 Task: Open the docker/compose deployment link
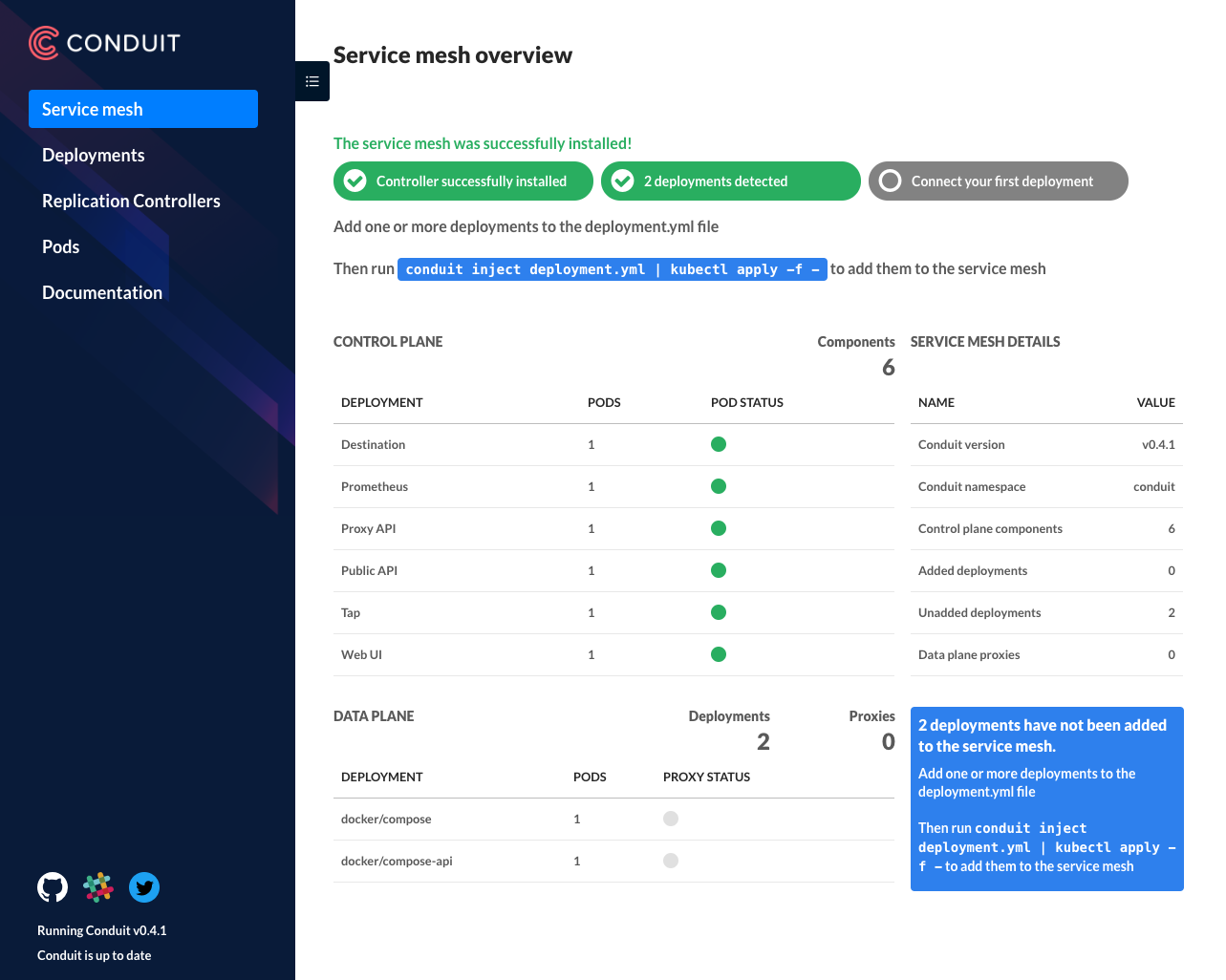point(386,819)
